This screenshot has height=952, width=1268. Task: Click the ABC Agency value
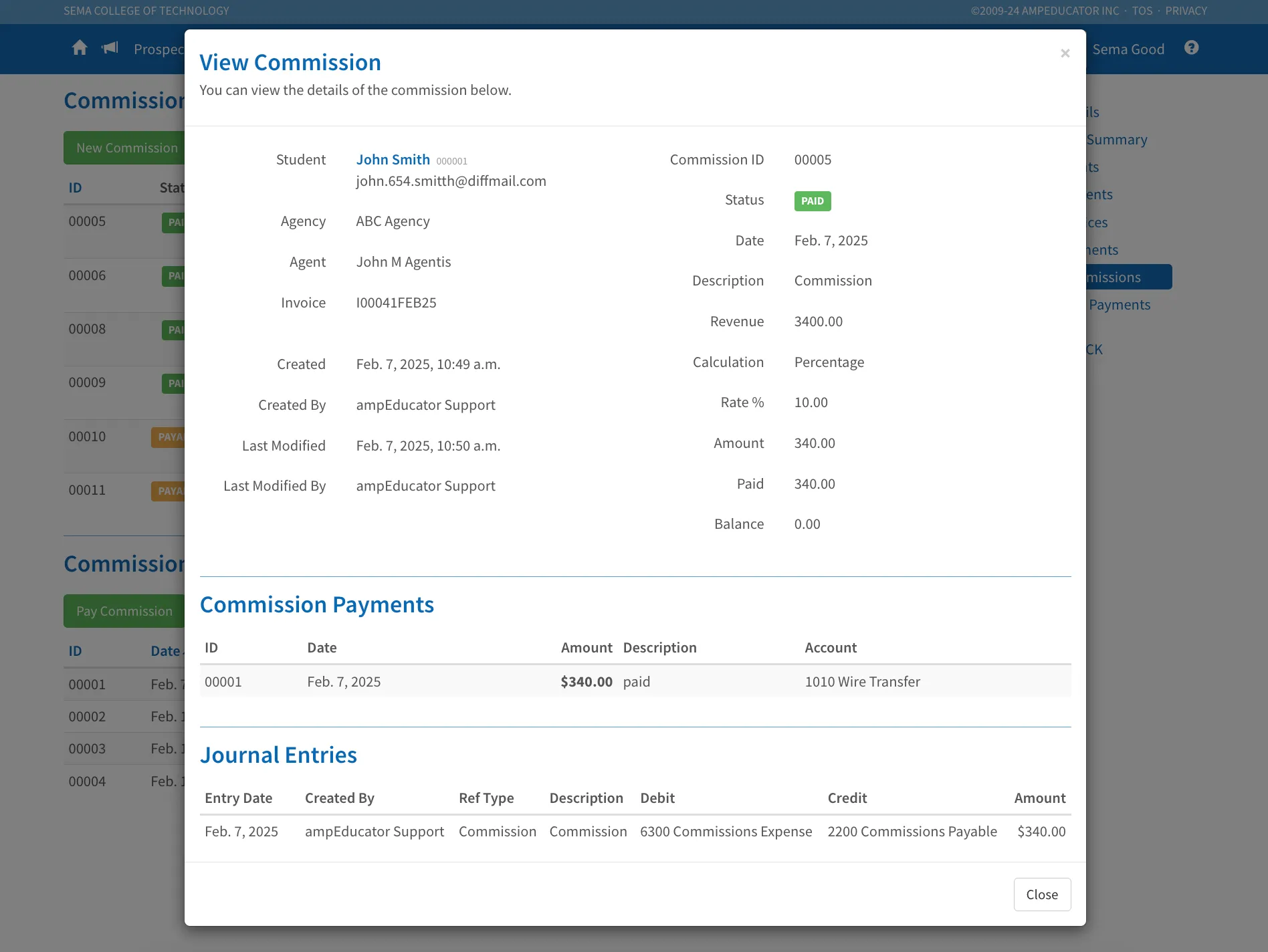(393, 221)
